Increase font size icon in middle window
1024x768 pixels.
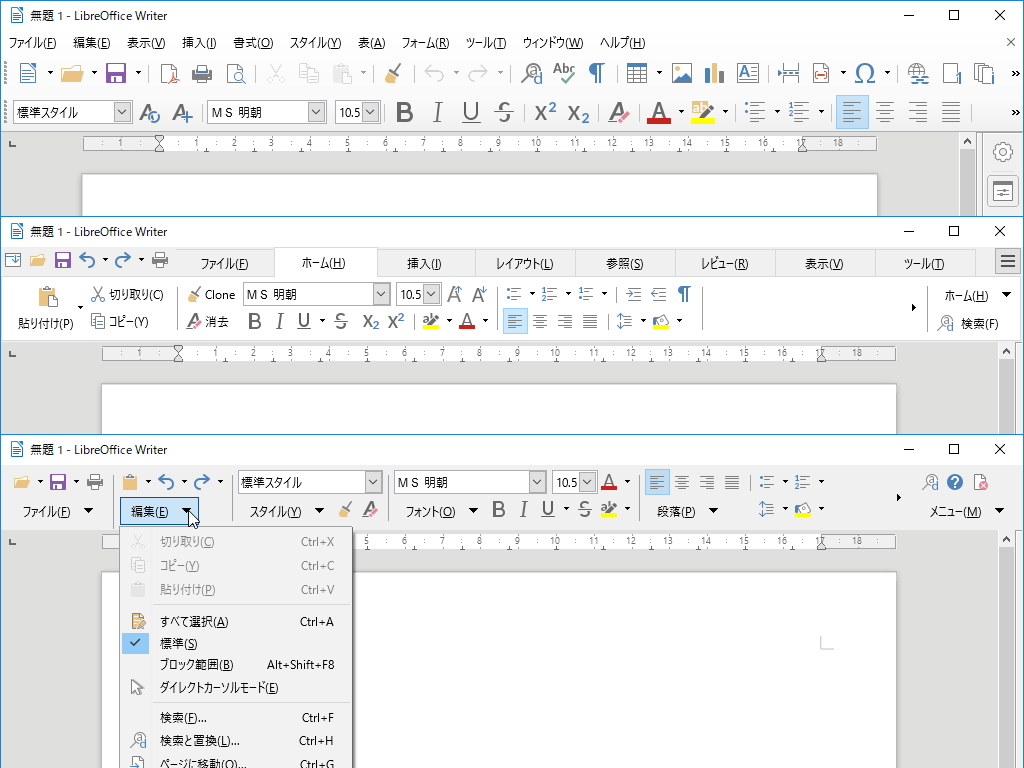[455, 295]
